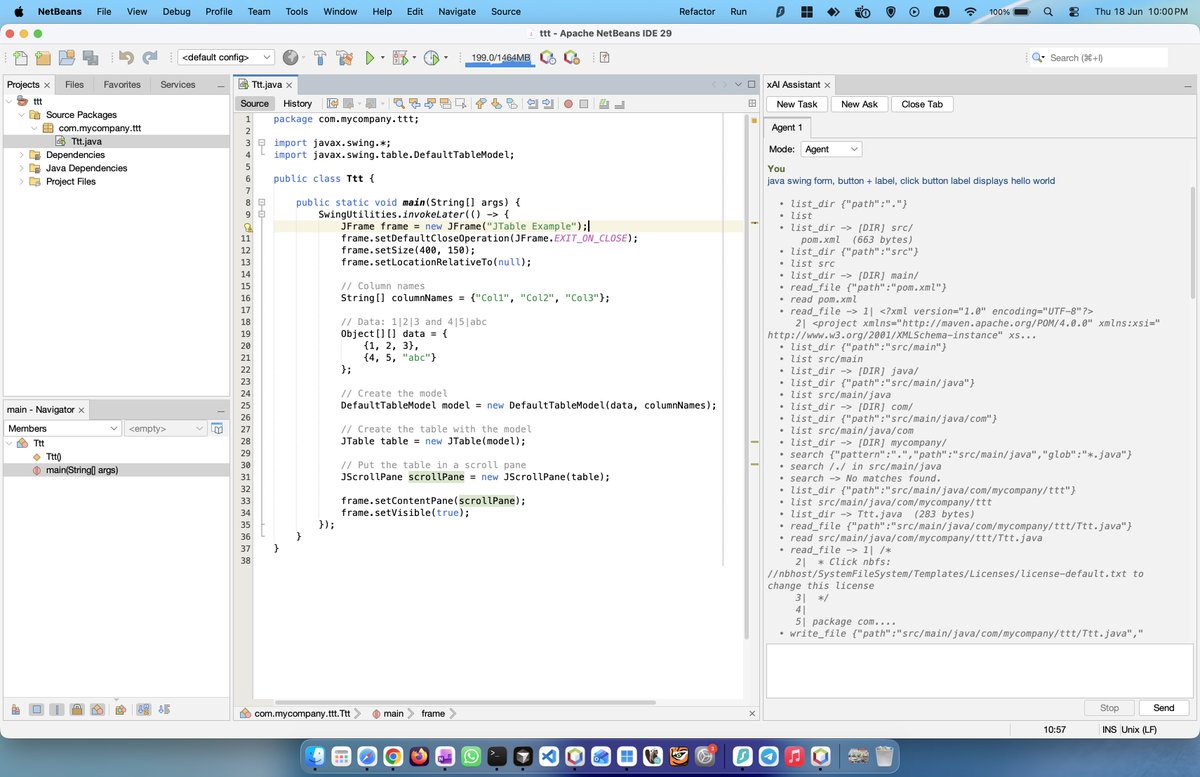Click the Shift Line Right editor icon
This screenshot has width=1200, height=777.
(x=548, y=103)
